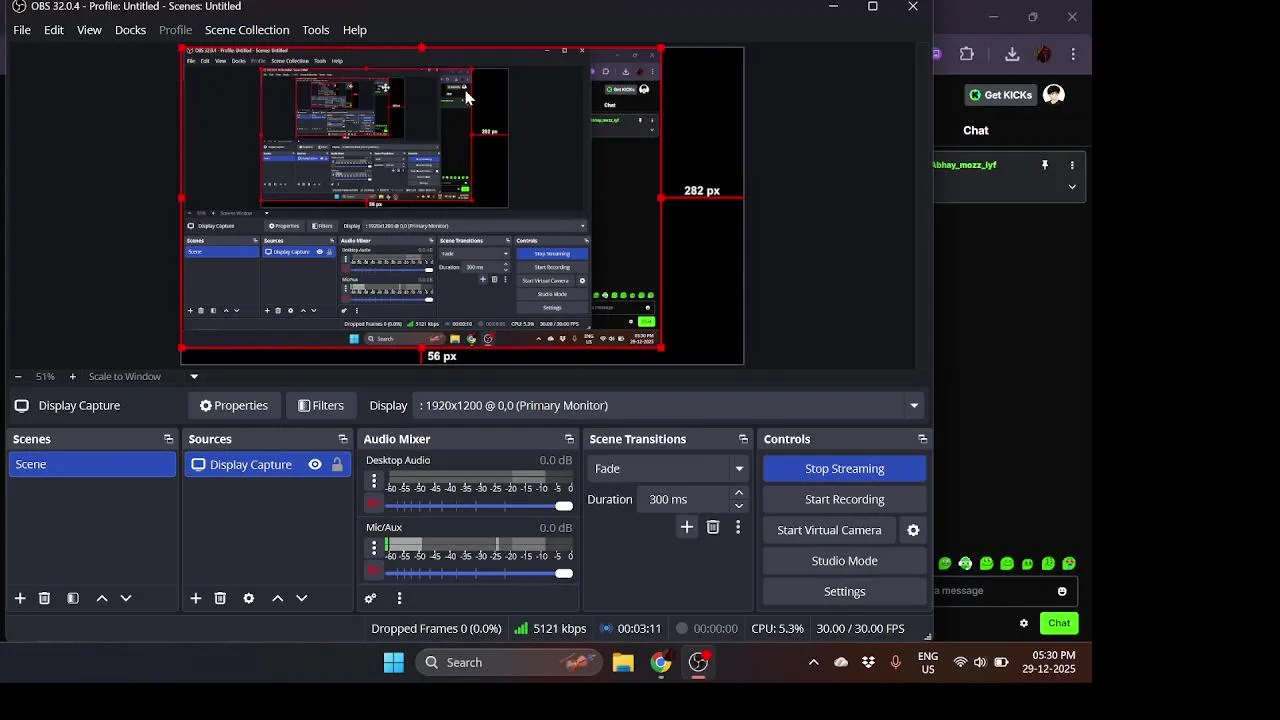Move the source up
1280x720 pixels.
[278, 598]
